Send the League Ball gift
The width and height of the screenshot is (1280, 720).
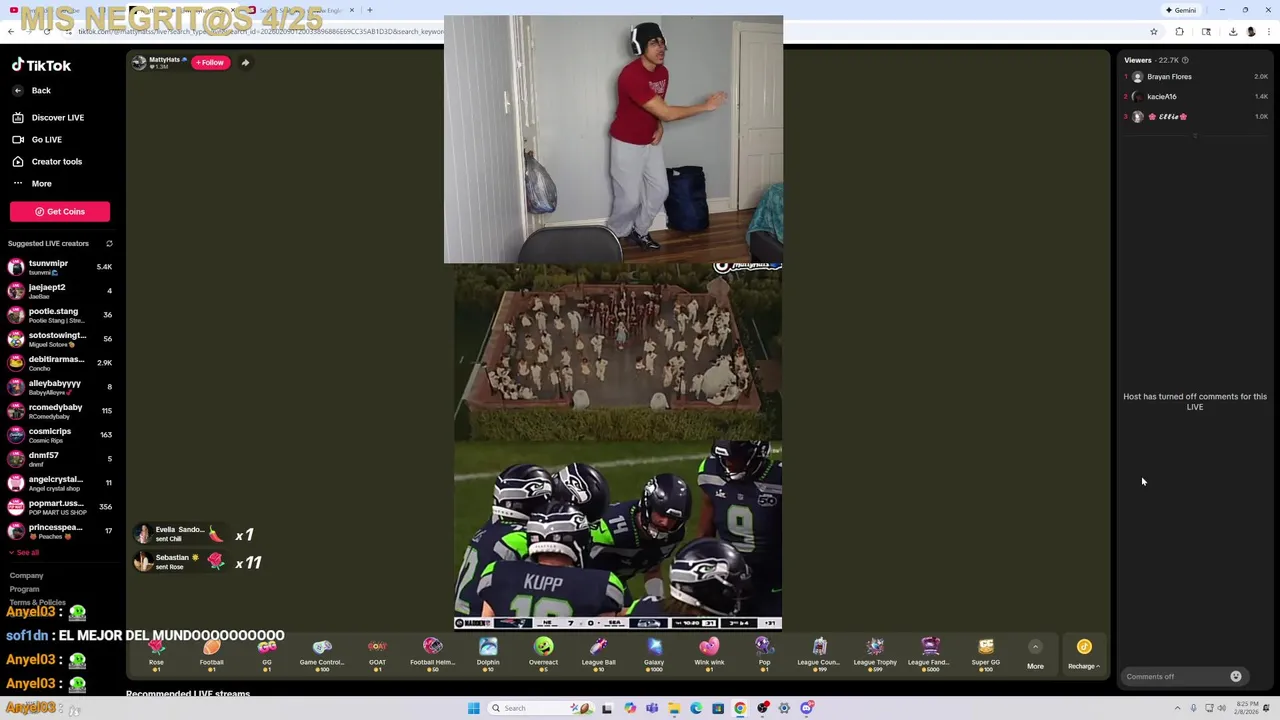pos(598,654)
